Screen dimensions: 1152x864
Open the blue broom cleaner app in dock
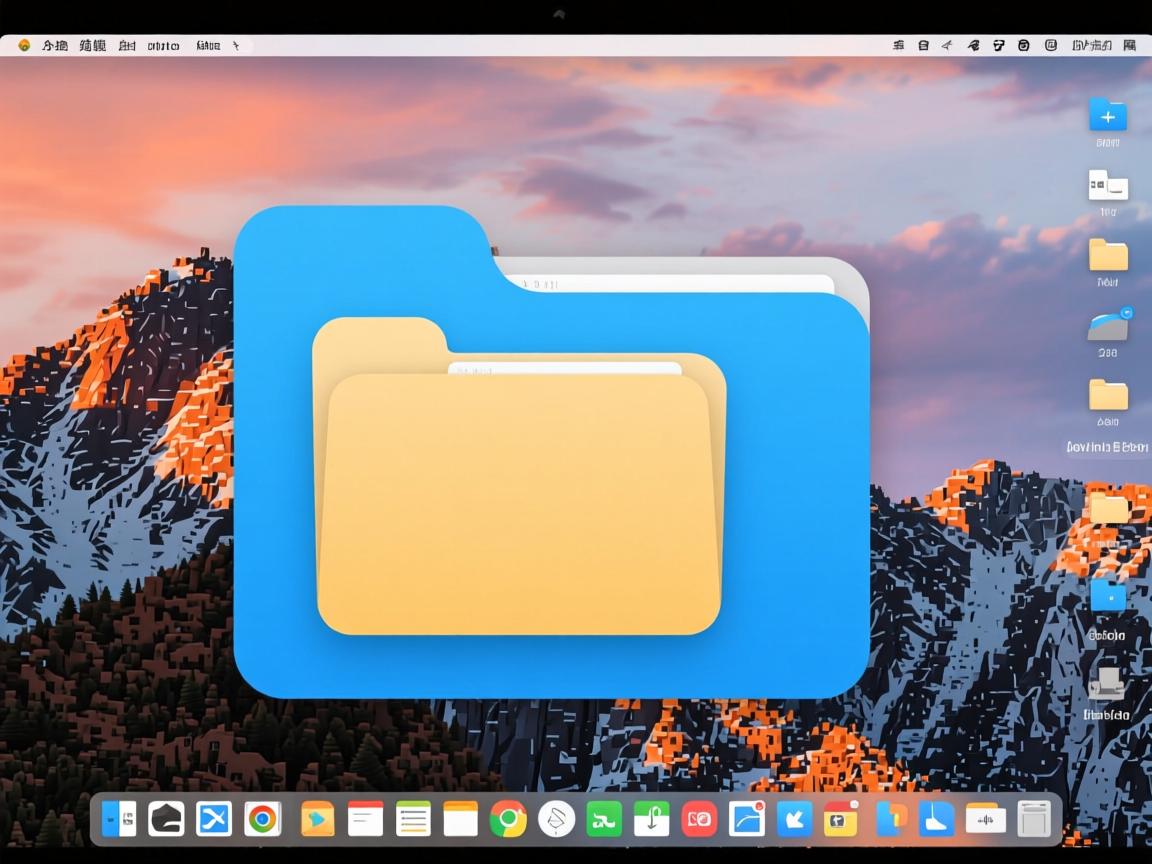tap(937, 820)
